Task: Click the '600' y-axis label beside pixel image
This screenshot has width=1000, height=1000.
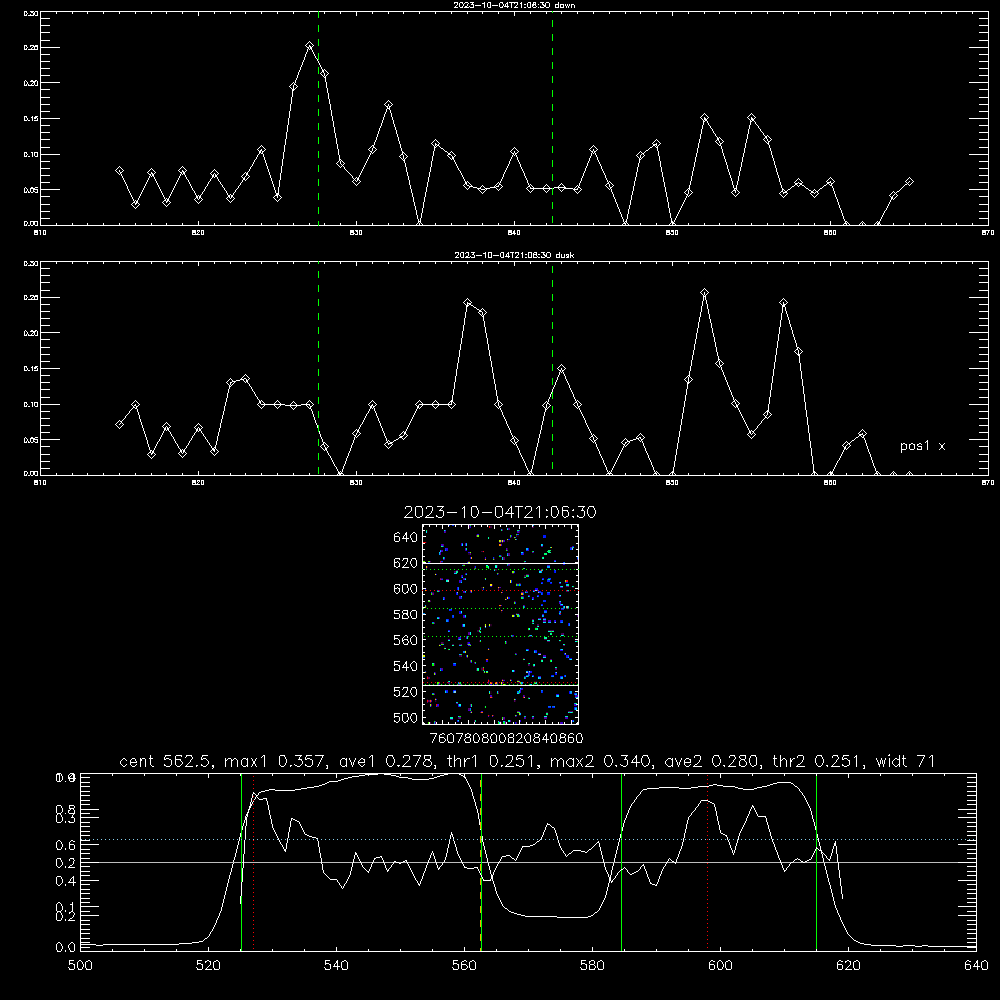Action: [x=406, y=589]
